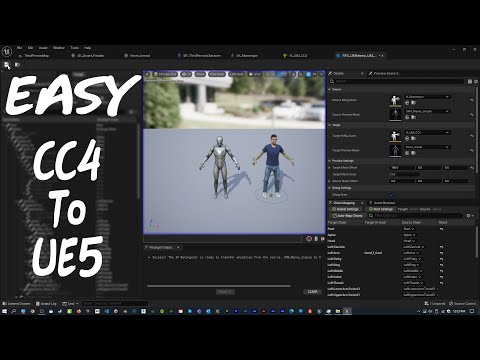Click the Details panel grid view icon
Viewport: 480px width, 360px height.
click(470, 81)
